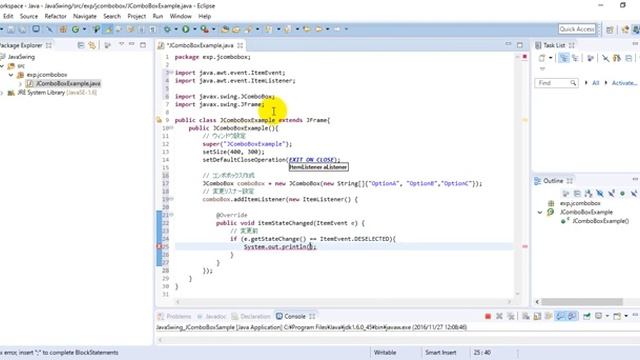This screenshot has width=640, height=360.
Task: Click the Run green play button
Action: [186, 29]
